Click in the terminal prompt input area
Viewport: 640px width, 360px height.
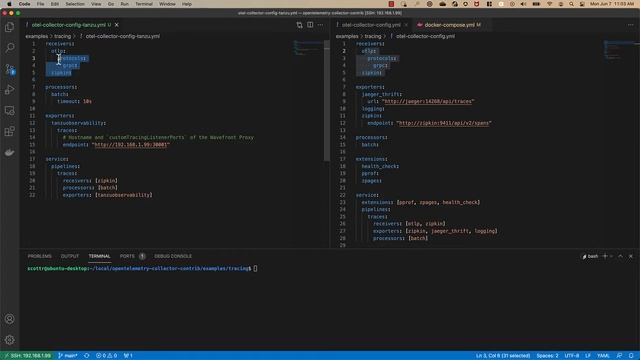click(x=256, y=269)
